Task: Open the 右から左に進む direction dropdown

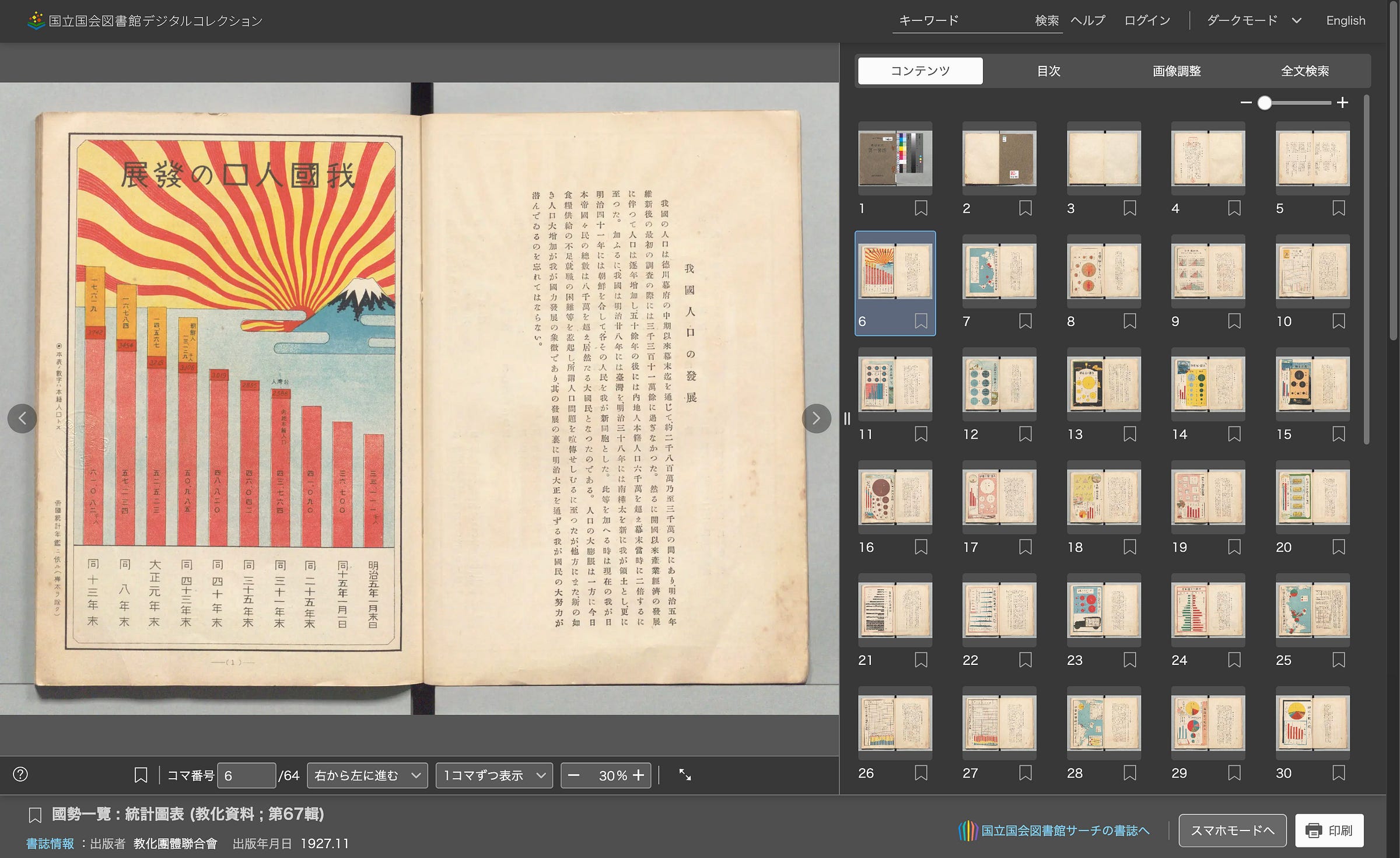Action: pyautogui.click(x=367, y=775)
